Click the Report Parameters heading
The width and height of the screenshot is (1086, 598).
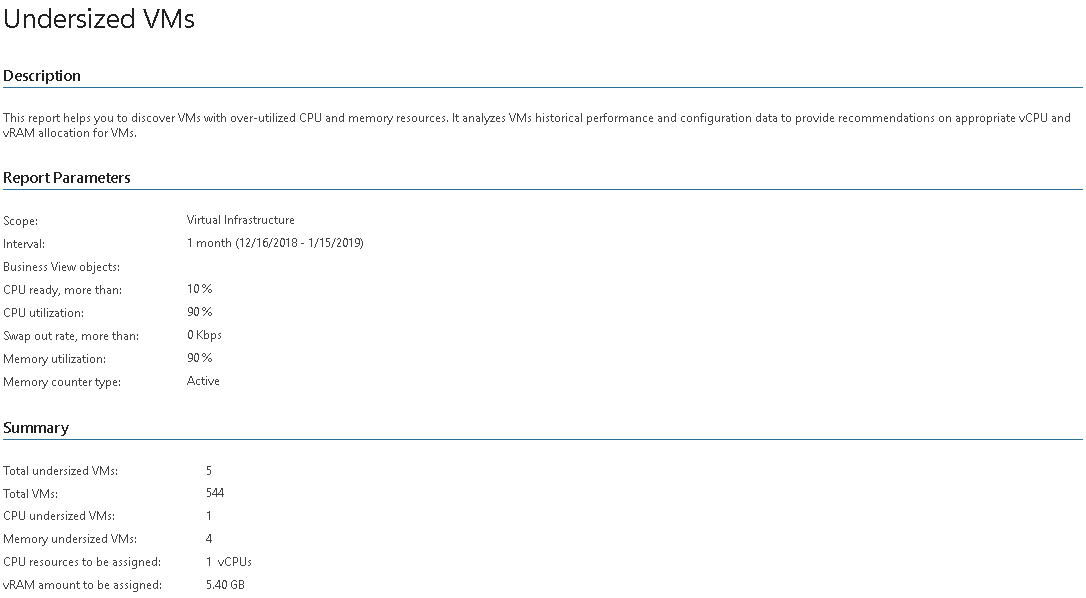(66, 177)
